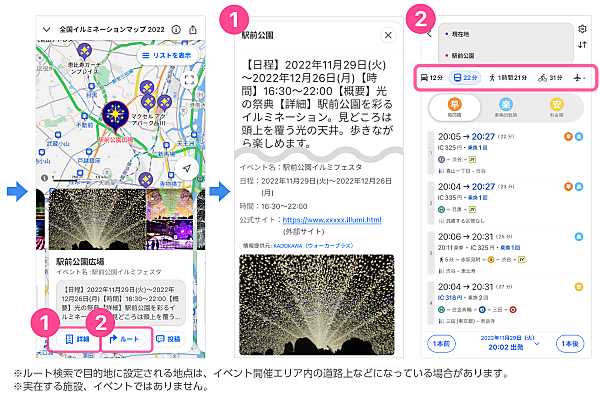Open route 20:04→20:31 IC 318円

click(x=506, y=303)
